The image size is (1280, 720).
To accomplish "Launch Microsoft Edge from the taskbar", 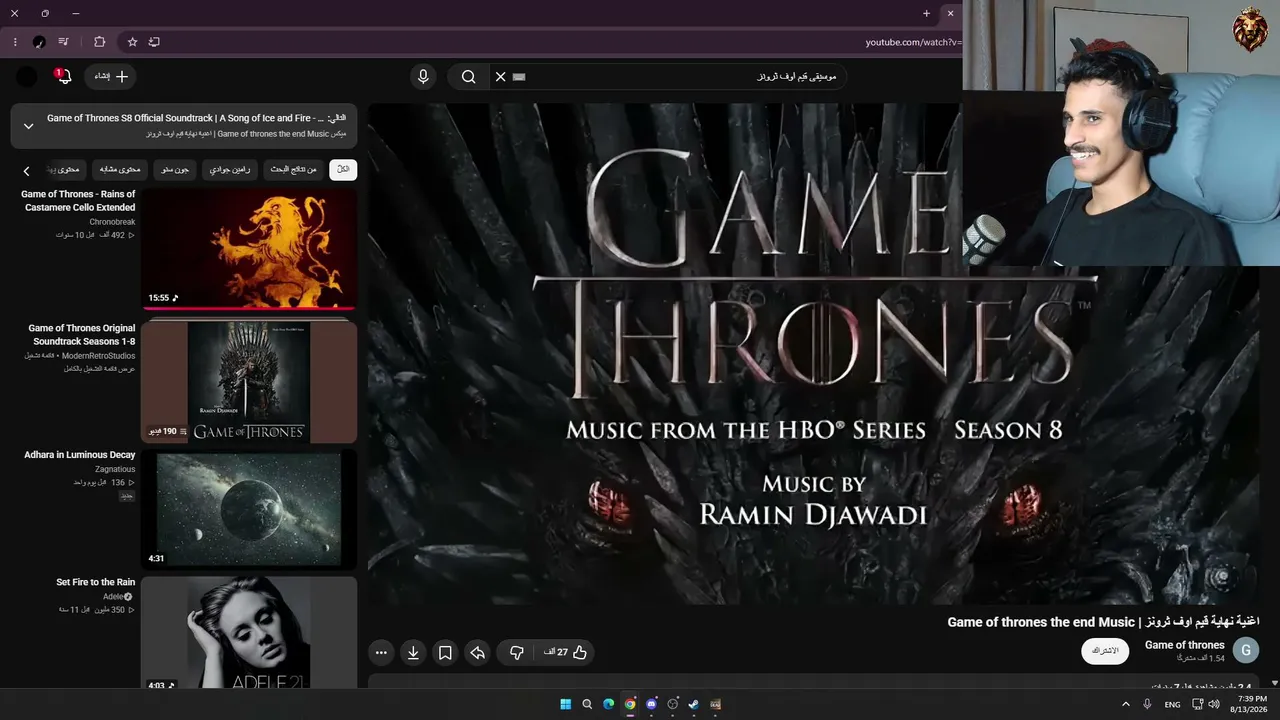I will coord(608,704).
